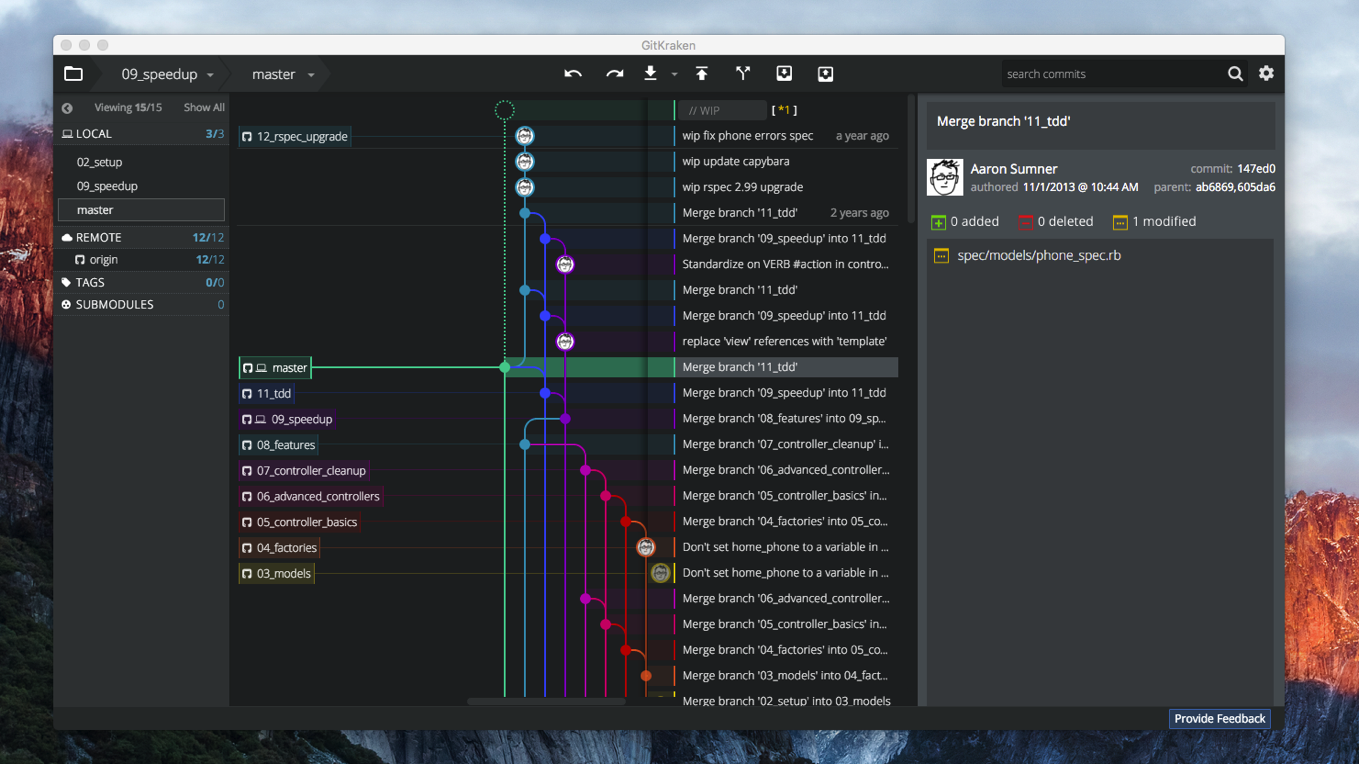Screen dimensions: 1359x764
Task: Select commit 'Merge branch 02_setup into 03_models'
Action: pyautogui.click(x=786, y=700)
